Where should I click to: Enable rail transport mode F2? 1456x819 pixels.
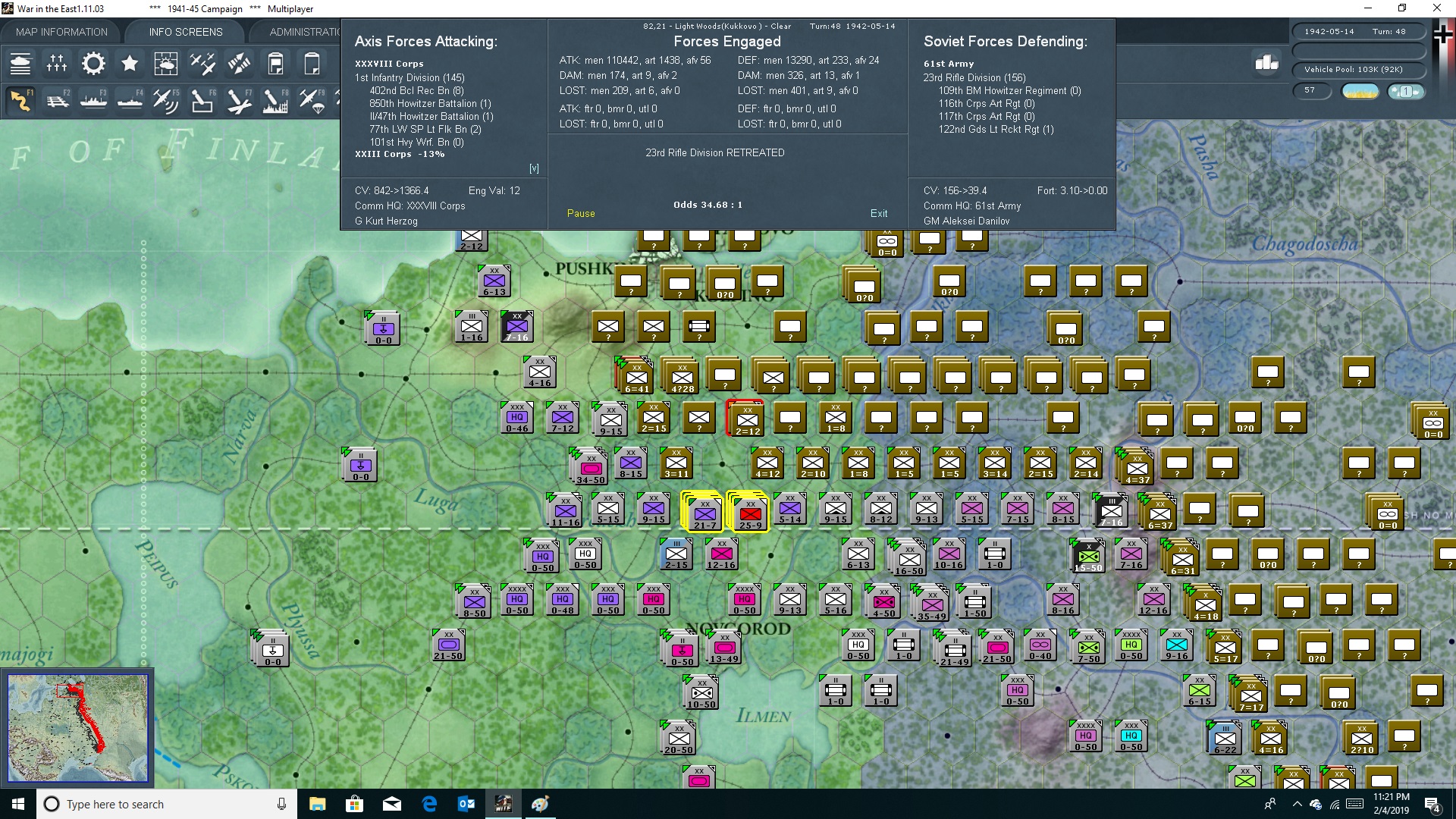click(57, 101)
